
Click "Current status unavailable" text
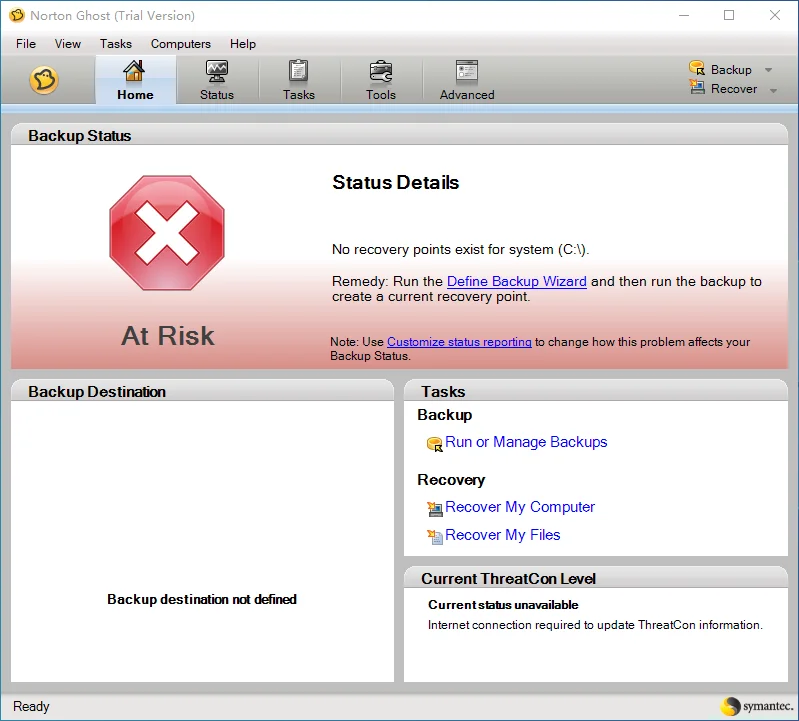tap(503, 605)
